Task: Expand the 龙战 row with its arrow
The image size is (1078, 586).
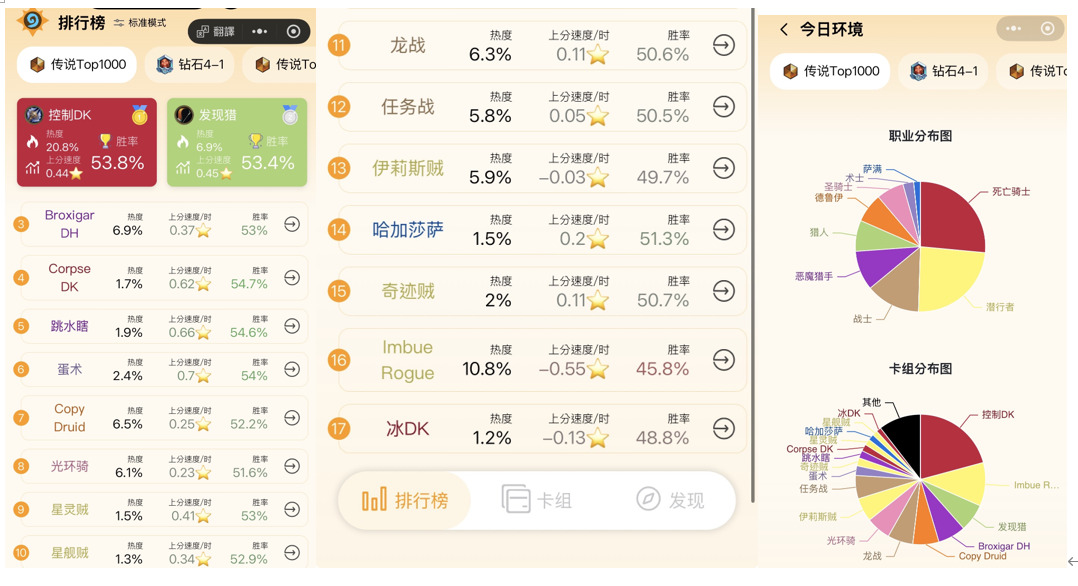Action: 723,45
